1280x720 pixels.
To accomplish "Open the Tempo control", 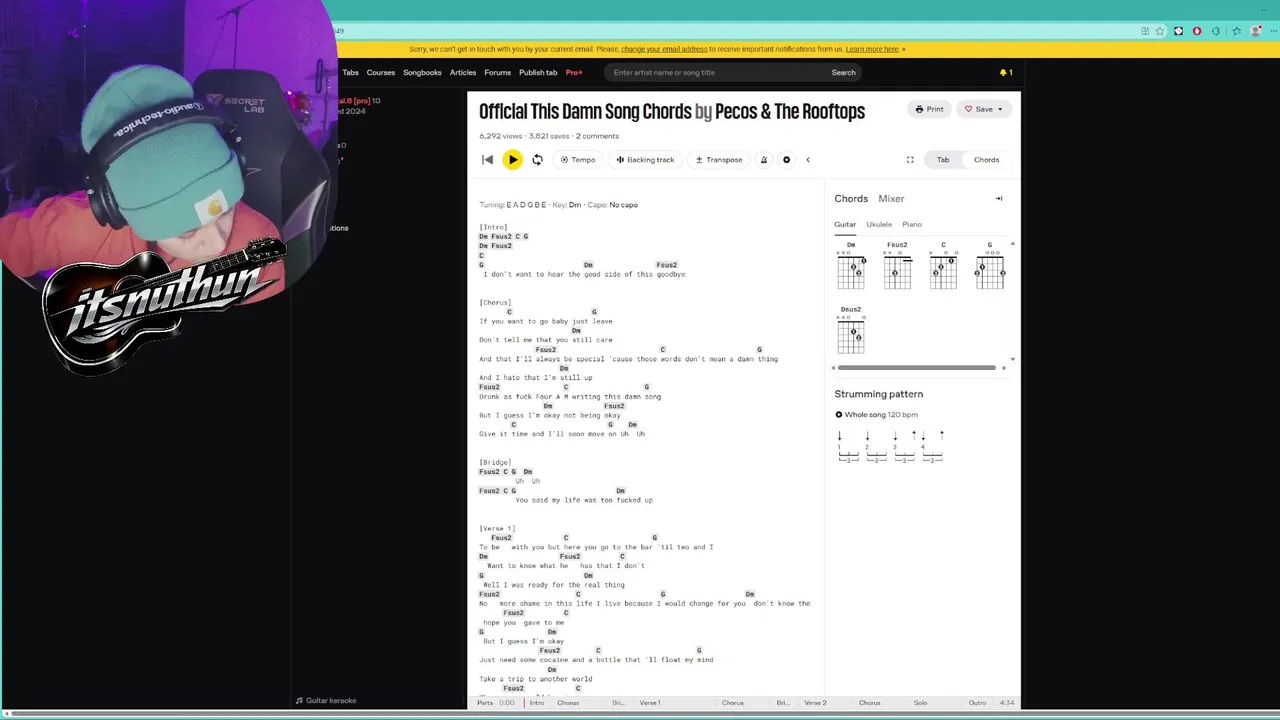I will [x=578, y=160].
